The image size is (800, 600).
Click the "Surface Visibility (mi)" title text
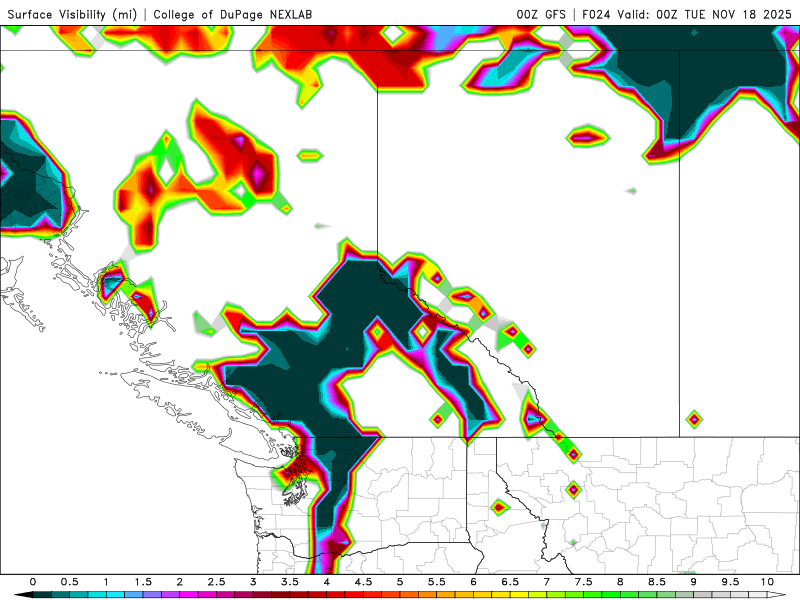[72, 14]
